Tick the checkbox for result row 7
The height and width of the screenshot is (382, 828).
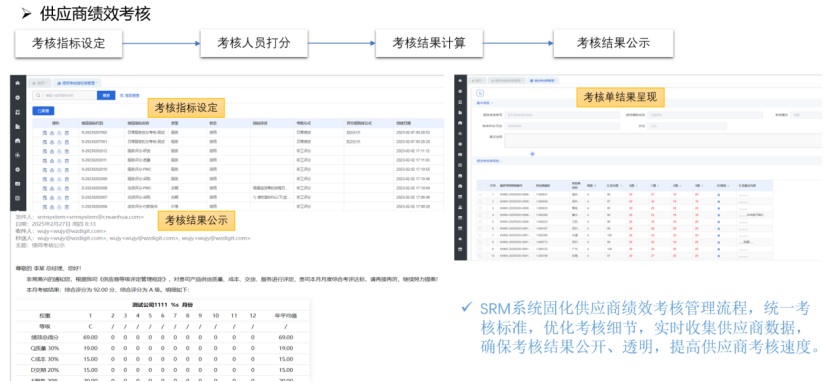pyautogui.click(x=480, y=235)
